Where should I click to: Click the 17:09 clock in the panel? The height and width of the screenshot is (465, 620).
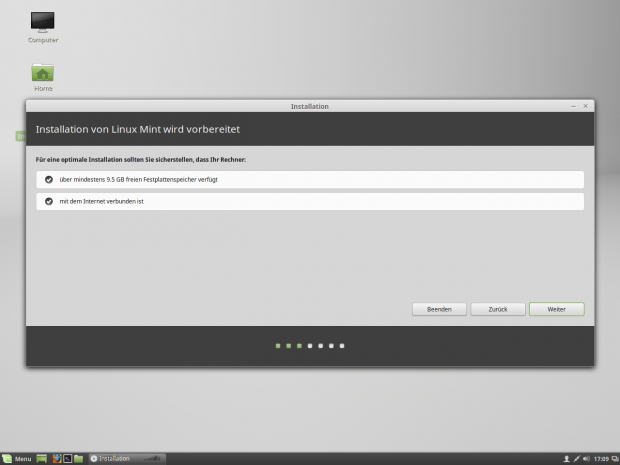click(x=601, y=459)
